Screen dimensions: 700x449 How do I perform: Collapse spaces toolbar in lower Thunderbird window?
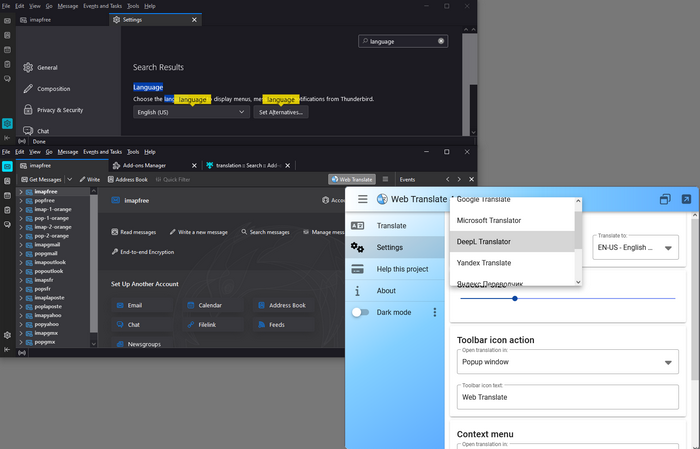tap(7, 349)
